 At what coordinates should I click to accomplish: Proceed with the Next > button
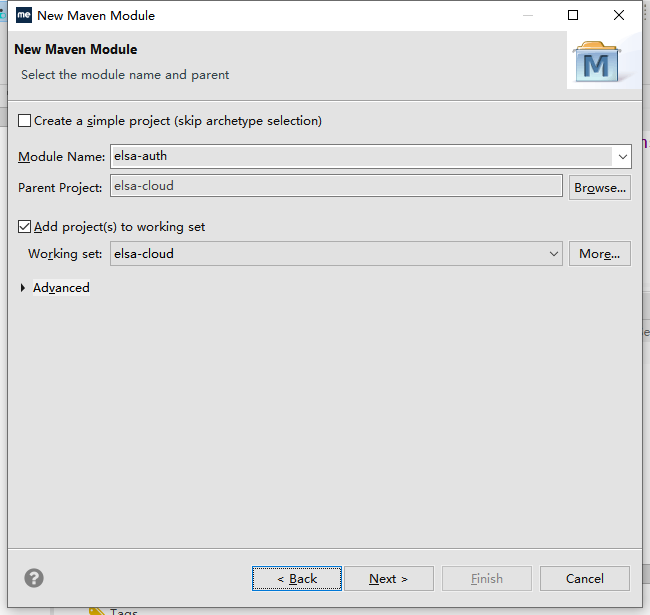pyautogui.click(x=389, y=579)
